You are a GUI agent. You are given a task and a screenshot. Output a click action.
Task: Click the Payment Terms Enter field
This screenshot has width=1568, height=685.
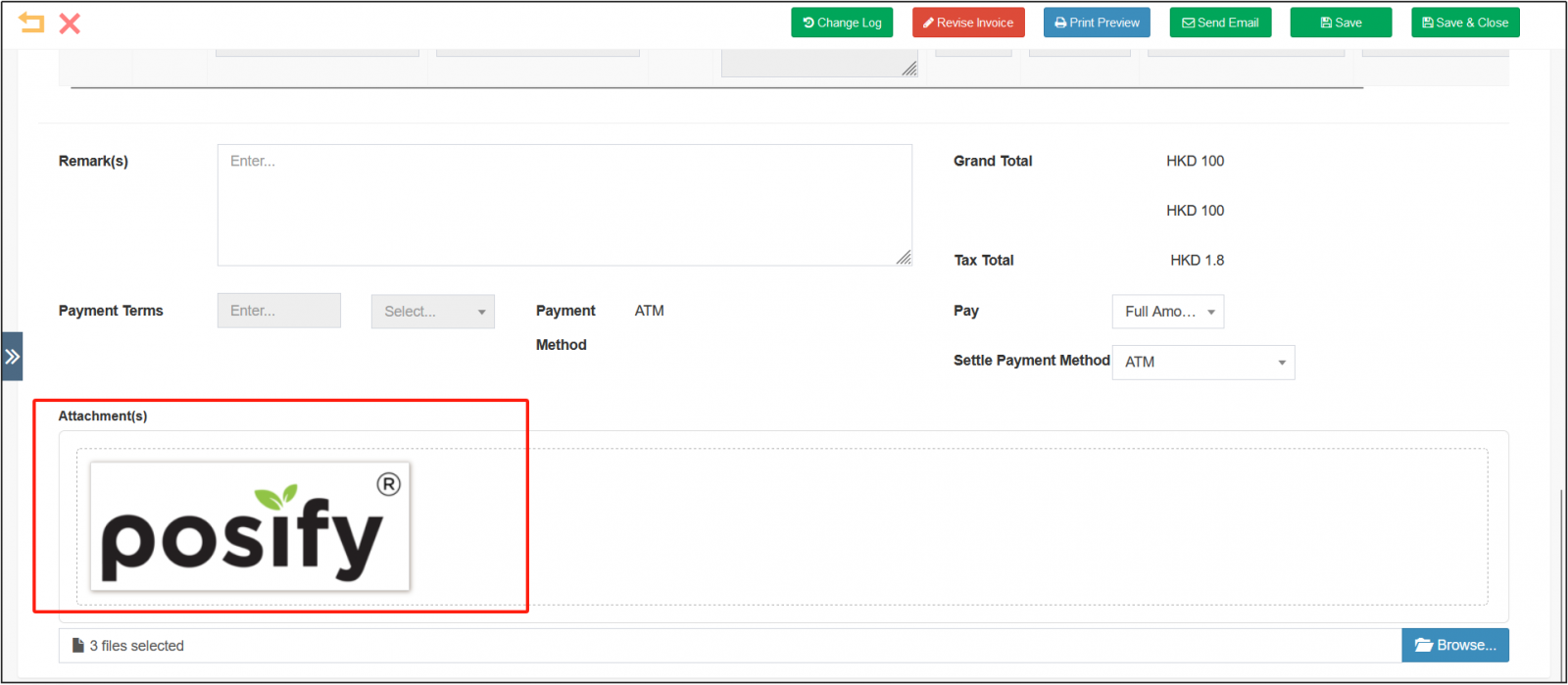[279, 311]
